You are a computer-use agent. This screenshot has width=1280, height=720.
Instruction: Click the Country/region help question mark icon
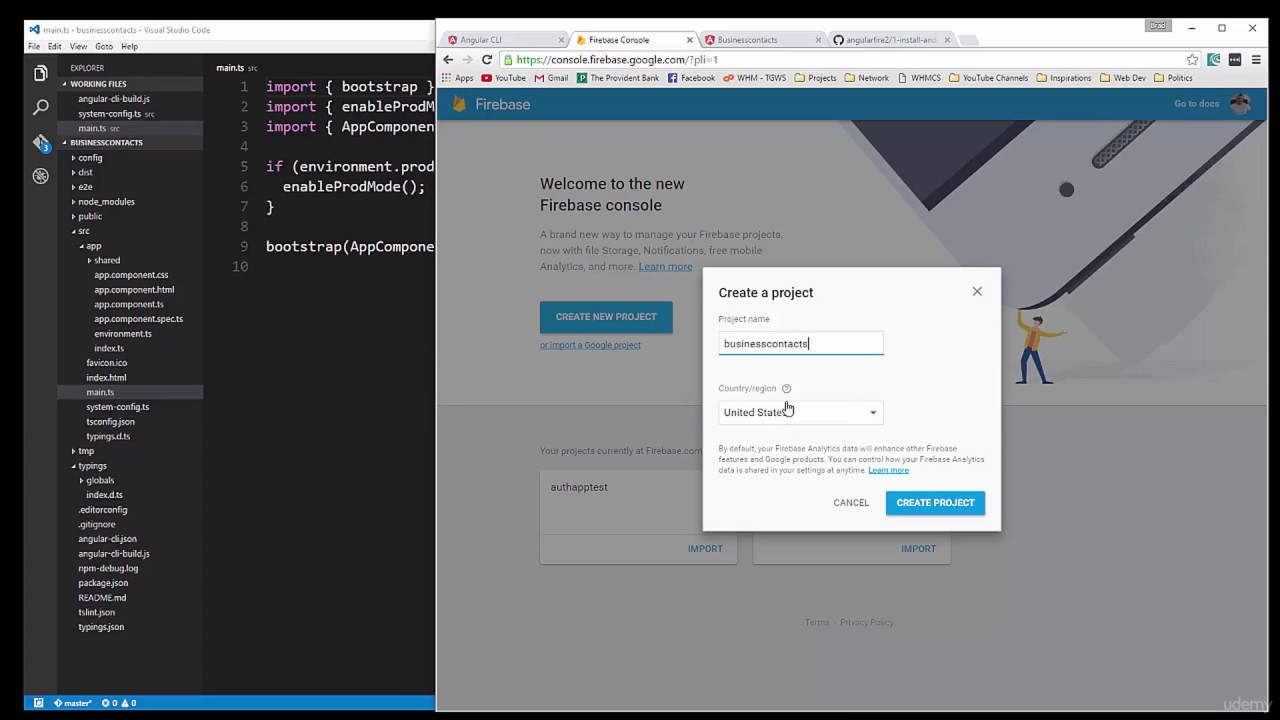pos(786,388)
